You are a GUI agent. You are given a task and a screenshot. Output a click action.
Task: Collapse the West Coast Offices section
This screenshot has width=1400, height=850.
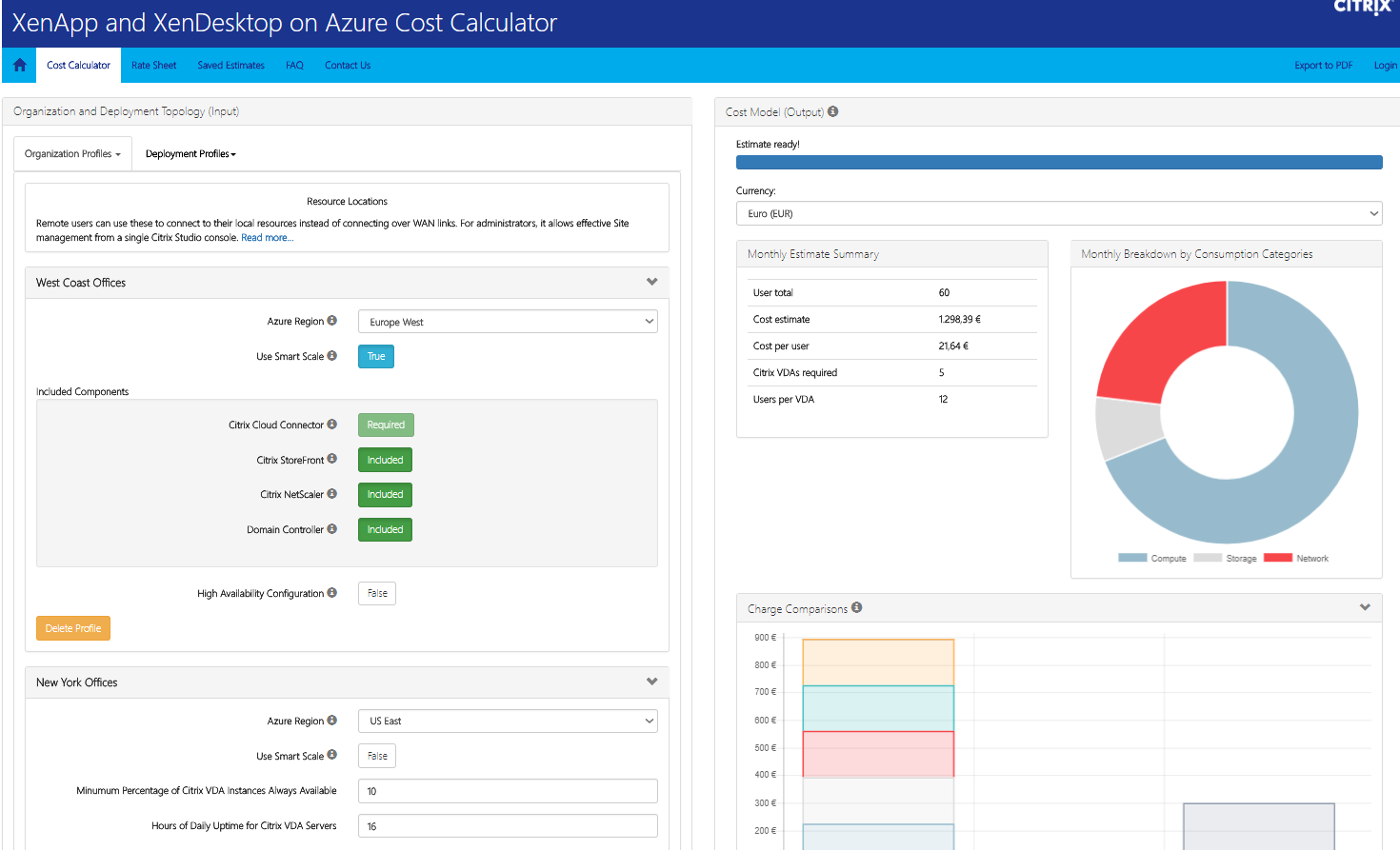click(x=652, y=281)
